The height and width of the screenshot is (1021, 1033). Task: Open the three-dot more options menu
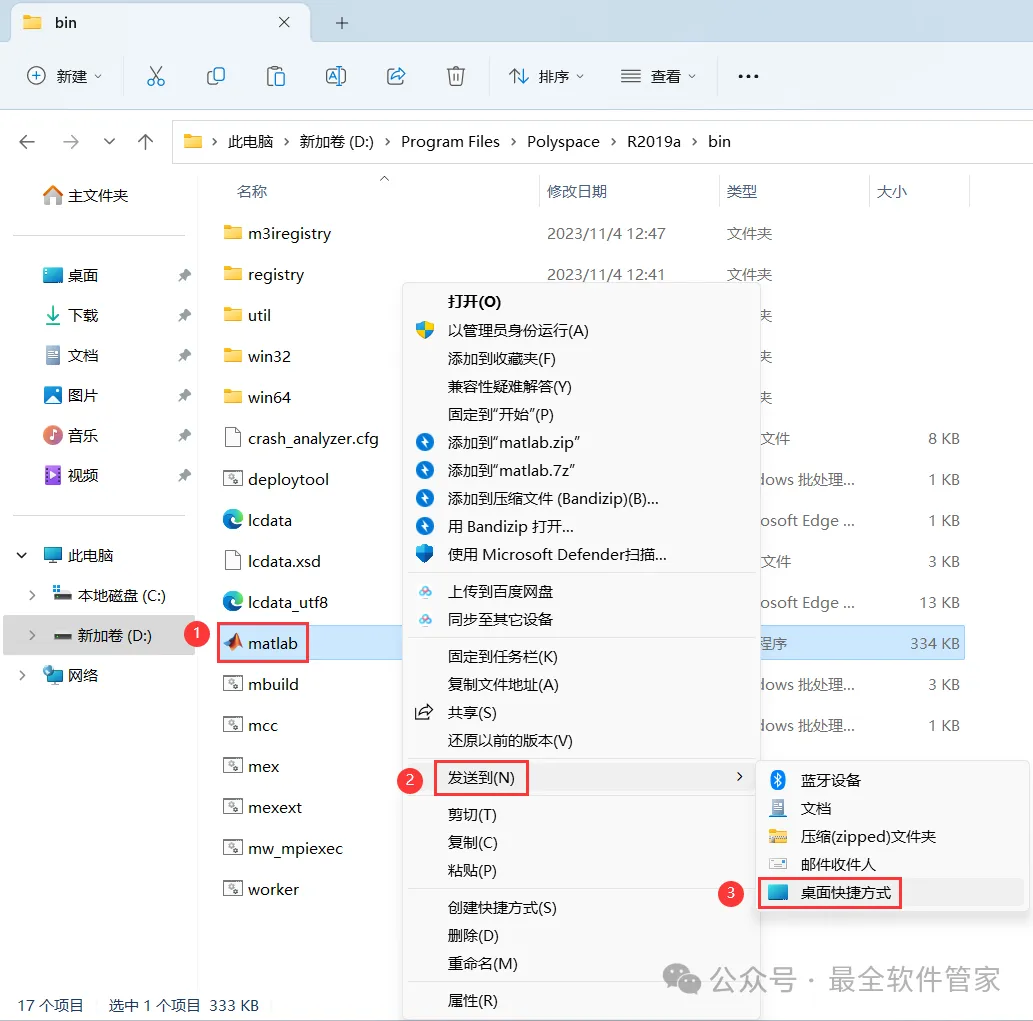coord(748,76)
